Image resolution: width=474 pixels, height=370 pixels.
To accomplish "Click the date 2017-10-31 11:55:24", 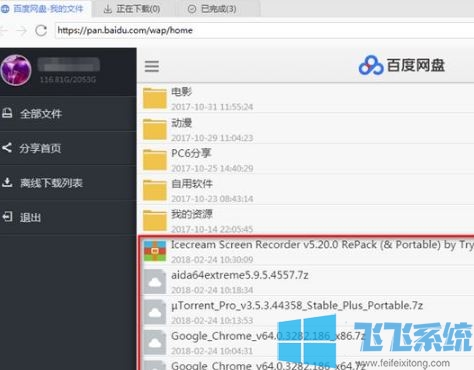I will point(212,107).
